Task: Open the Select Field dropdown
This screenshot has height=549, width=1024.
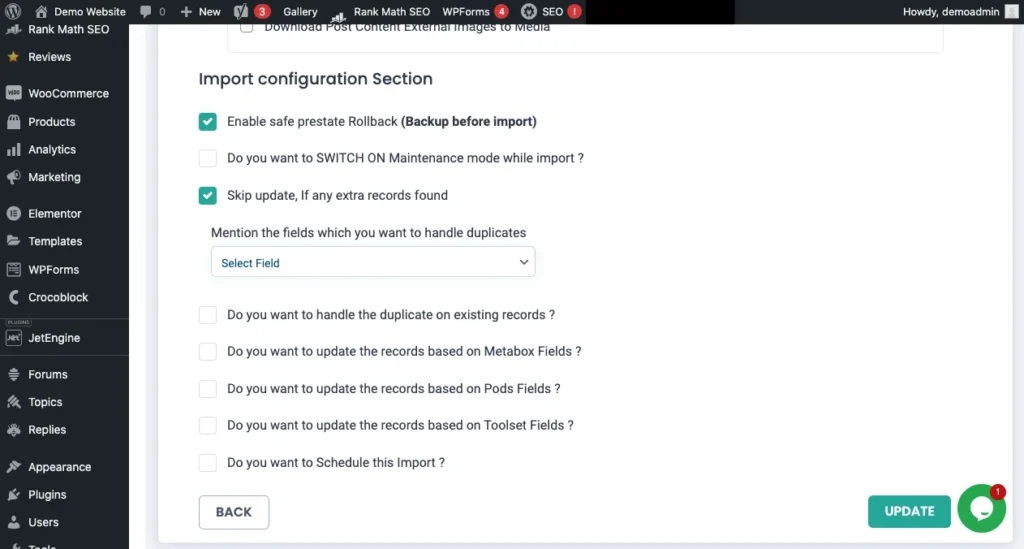Action: [x=373, y=262]
